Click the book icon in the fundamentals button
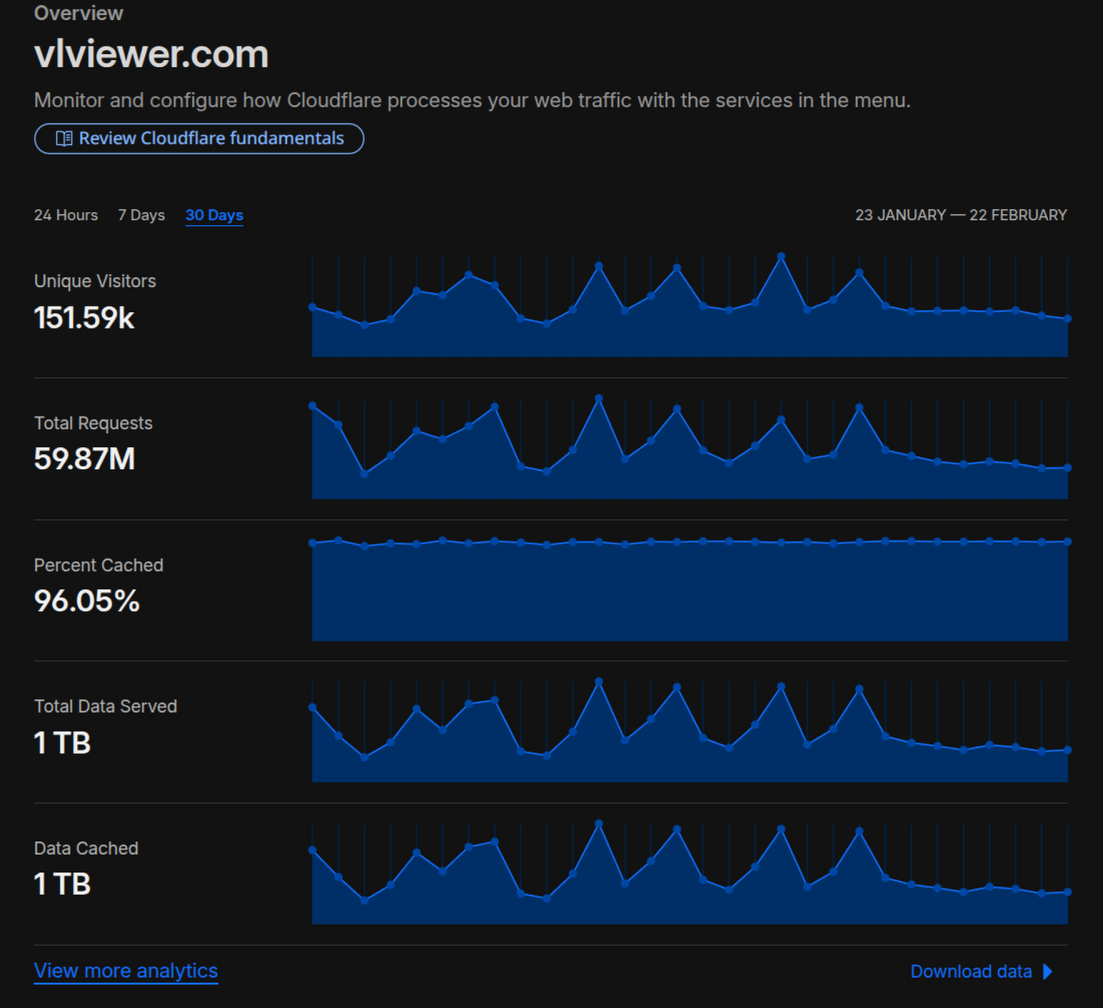 (64, 139)
